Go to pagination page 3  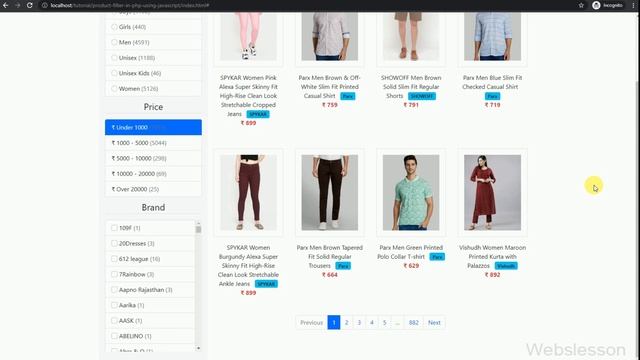pyautogui.click(x=359, y=323)
